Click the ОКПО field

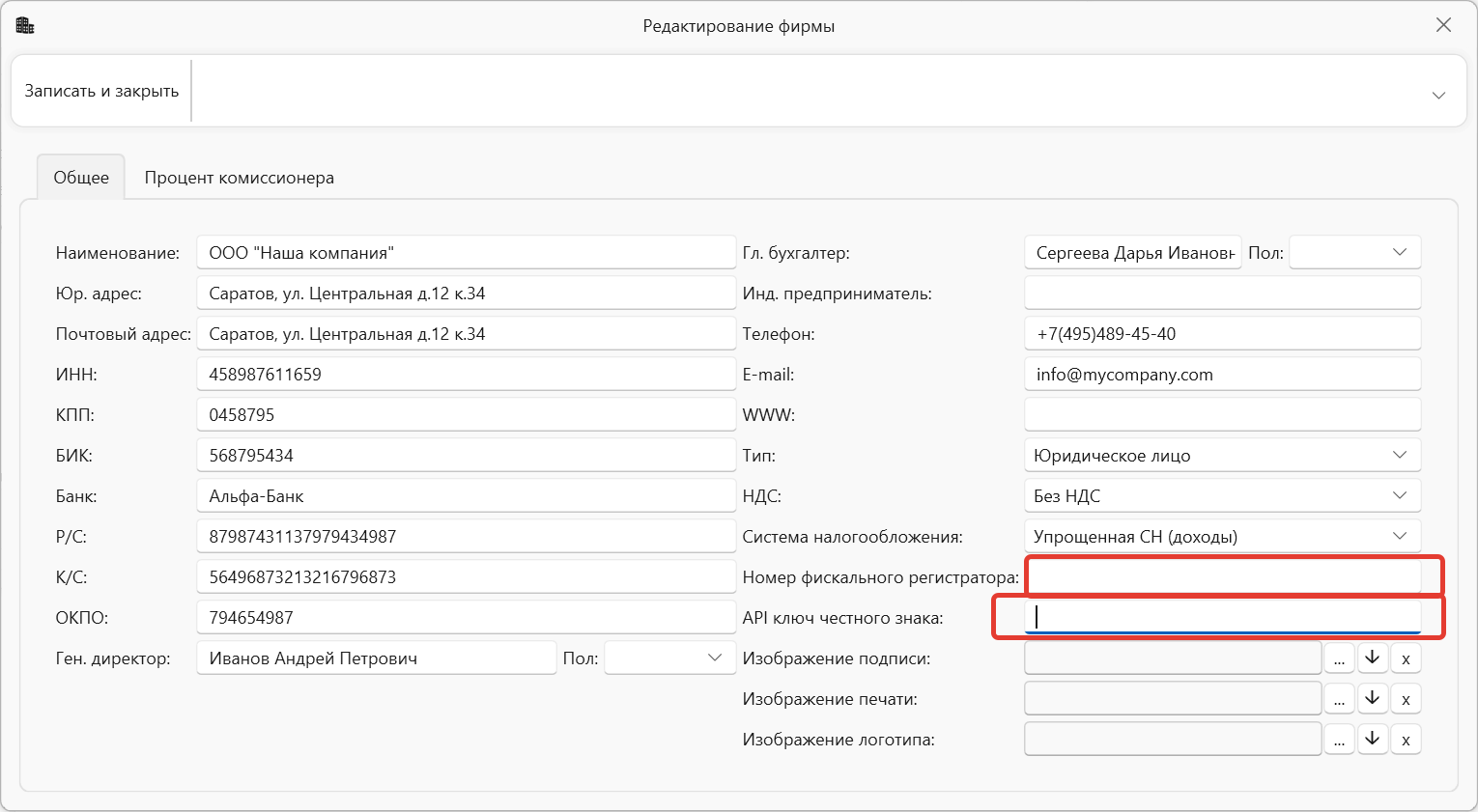pyautogui.click(x=466, y=617)
